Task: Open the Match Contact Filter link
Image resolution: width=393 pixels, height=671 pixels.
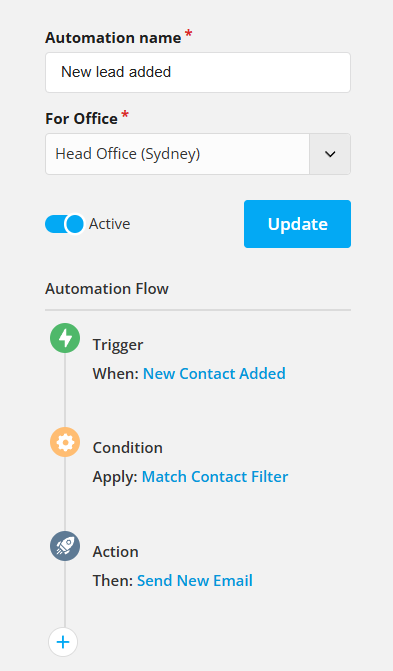Action: point(215,477)
